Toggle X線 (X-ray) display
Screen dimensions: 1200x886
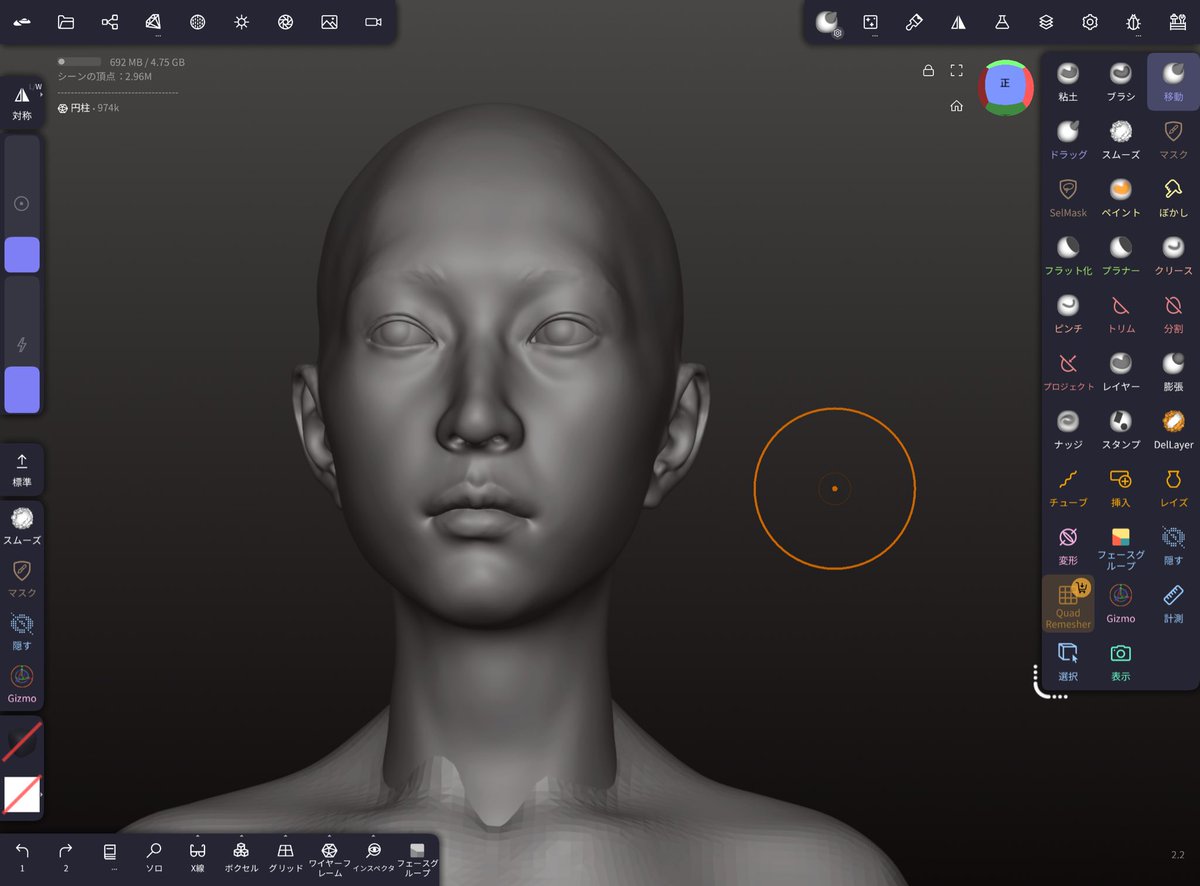point(197,857)
